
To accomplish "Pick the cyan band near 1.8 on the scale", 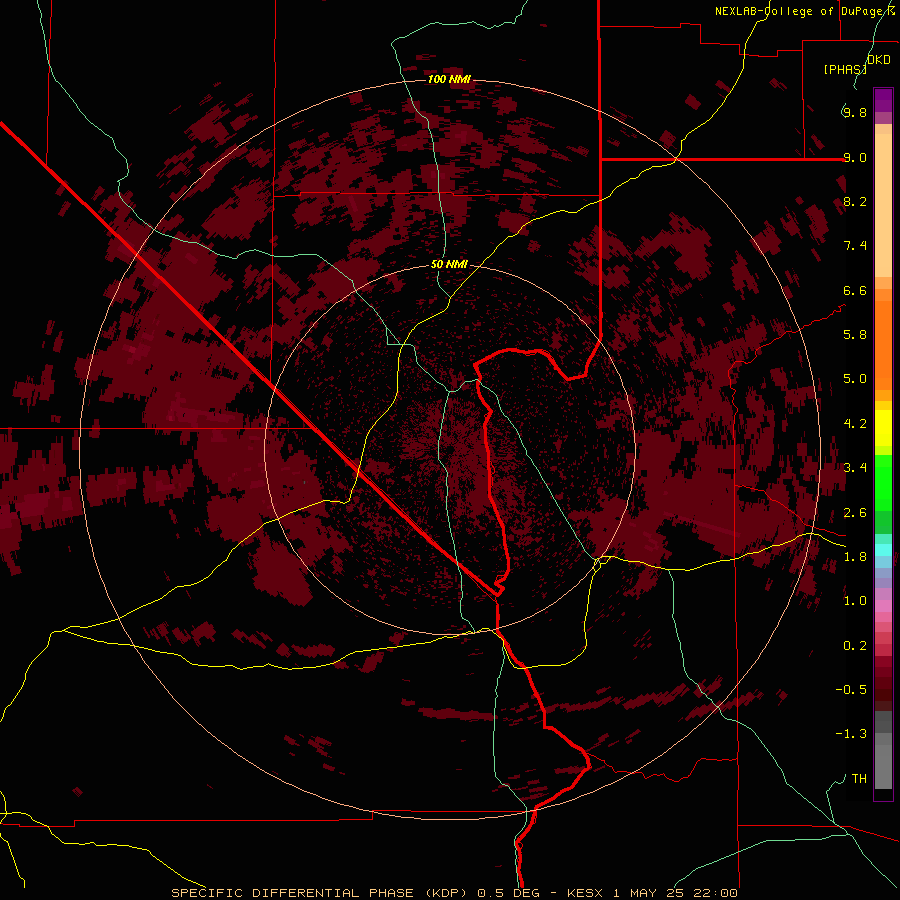I will tap(883, 550).
